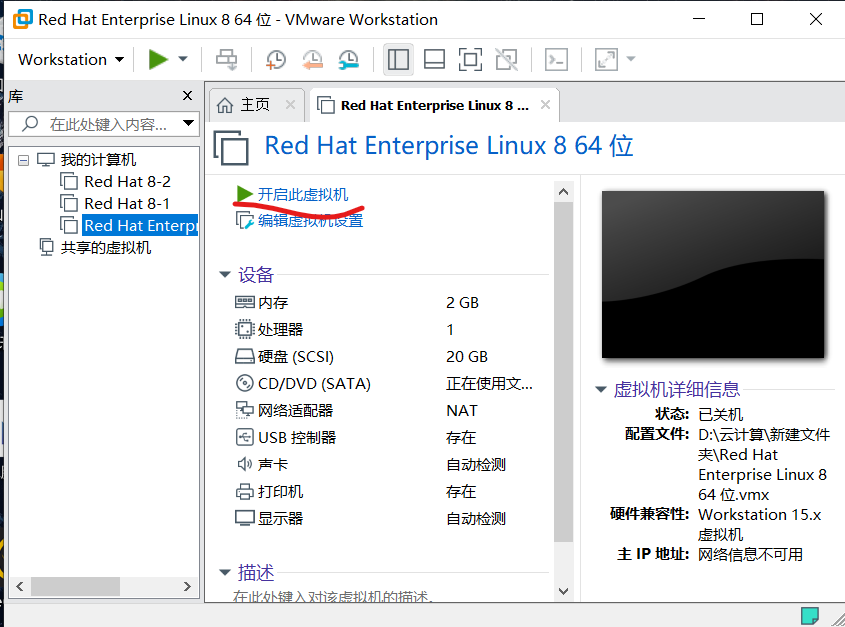Open the 网络适配器 device setting
The image size is (845, 627).
[x=284, y=410]
